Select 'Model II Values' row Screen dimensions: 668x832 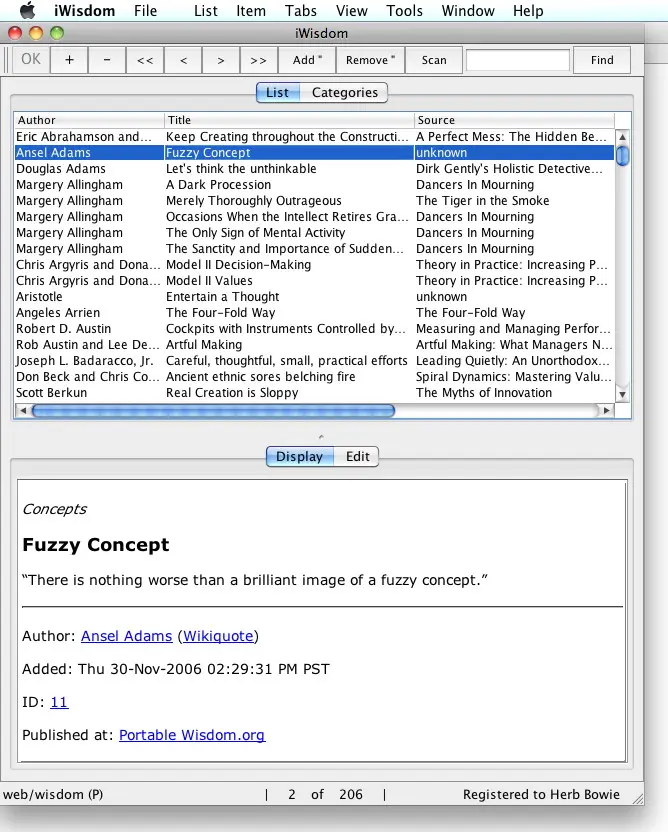(x=314, y=281)
